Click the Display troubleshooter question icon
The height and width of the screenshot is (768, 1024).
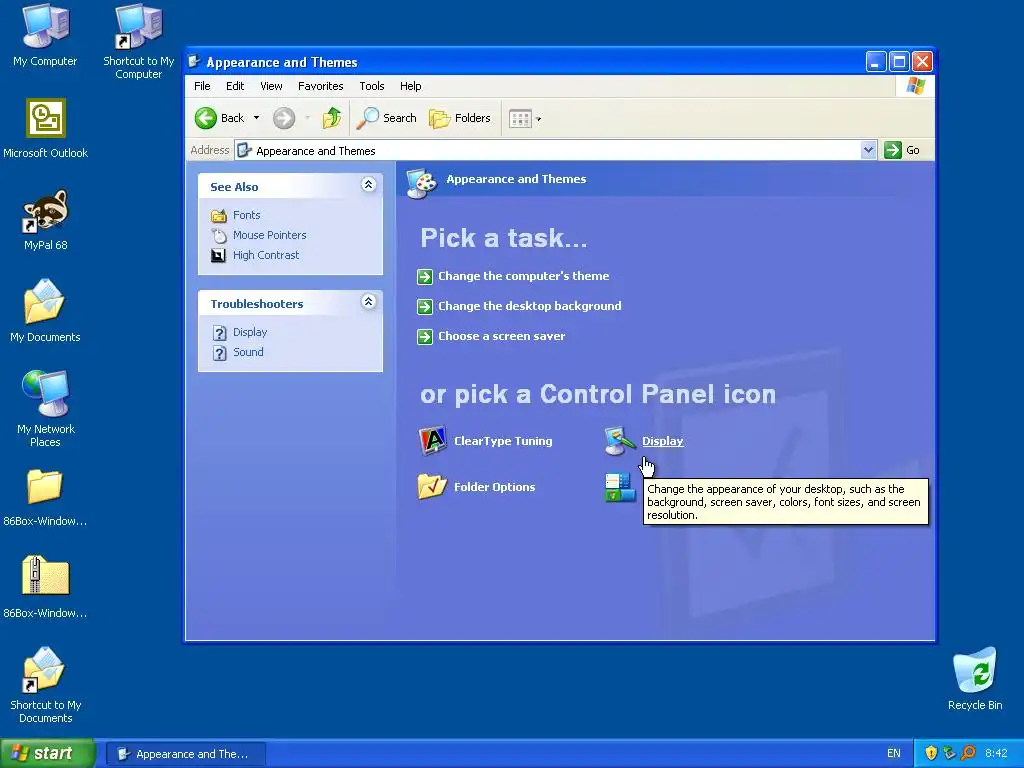coord(219,333)
